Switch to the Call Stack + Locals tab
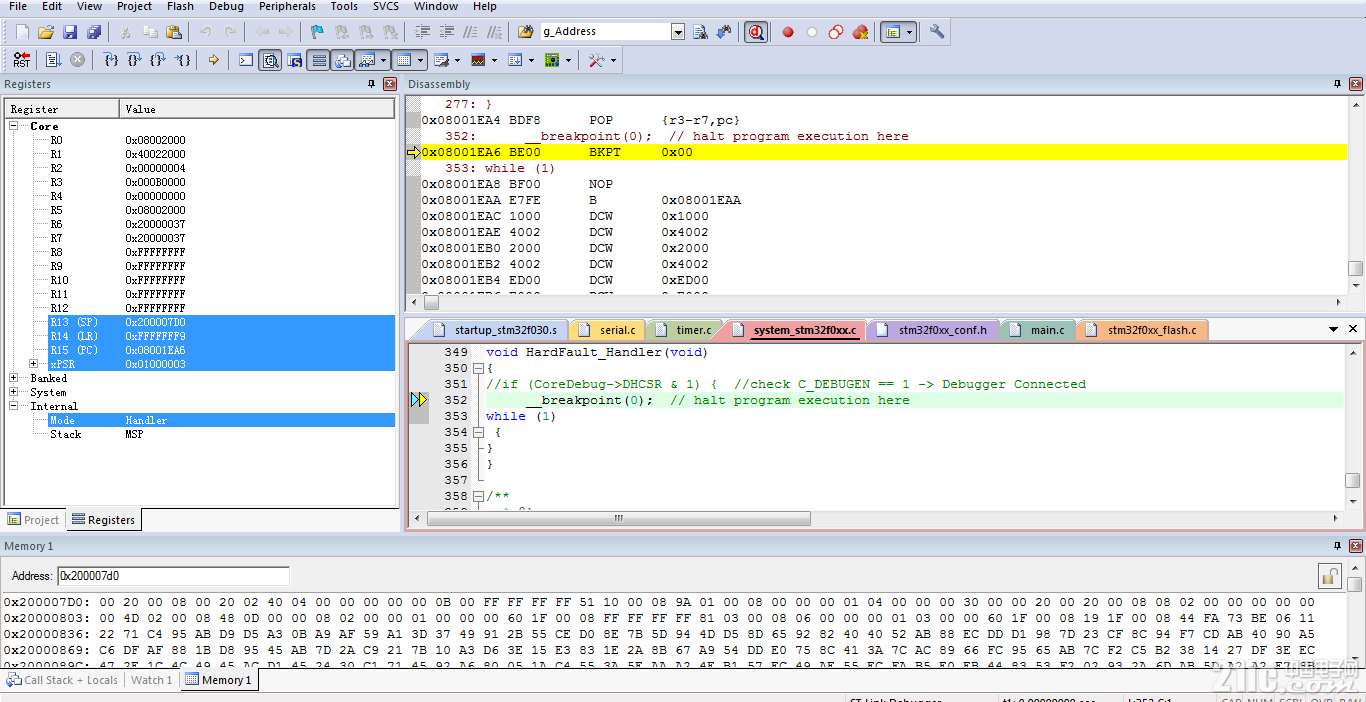The width and height of the screenshot is (1366, 702). [62, 680]
